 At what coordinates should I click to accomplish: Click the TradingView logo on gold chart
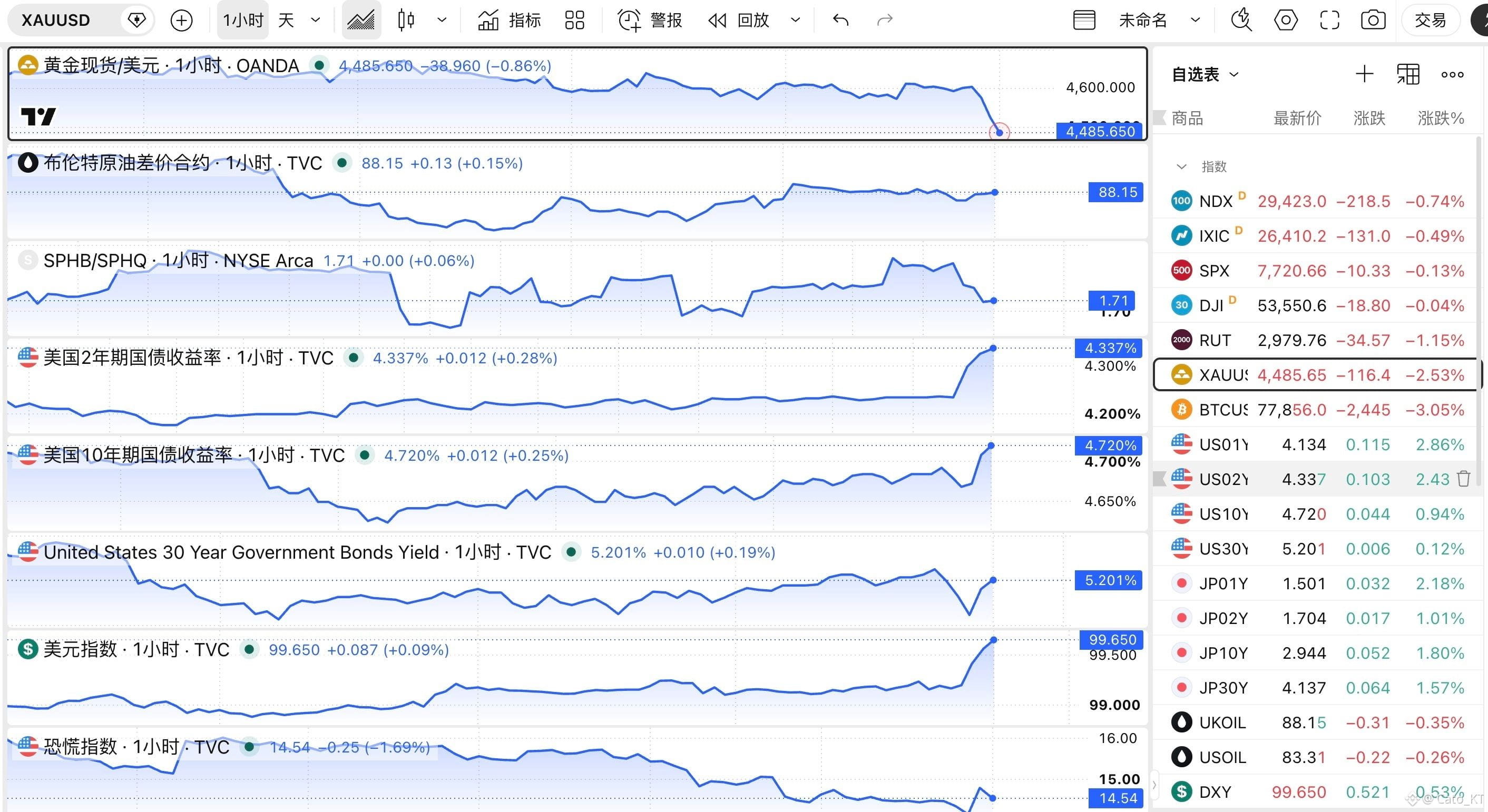click(38, 116)
